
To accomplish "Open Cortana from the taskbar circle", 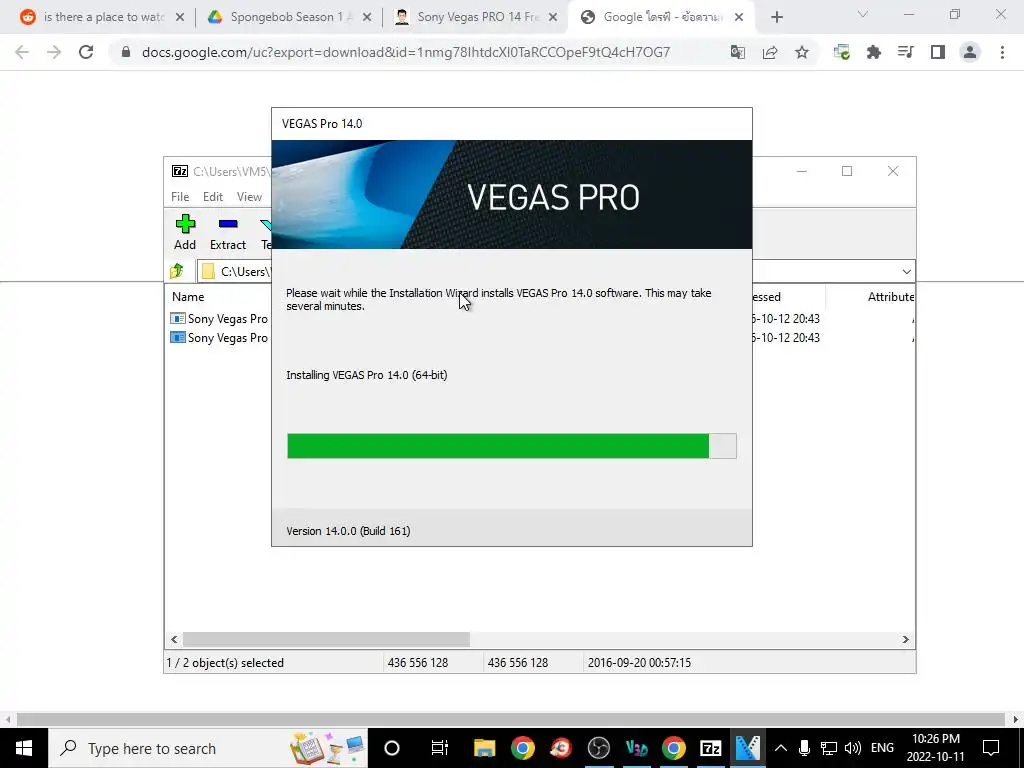I will [x=391, y=748].
